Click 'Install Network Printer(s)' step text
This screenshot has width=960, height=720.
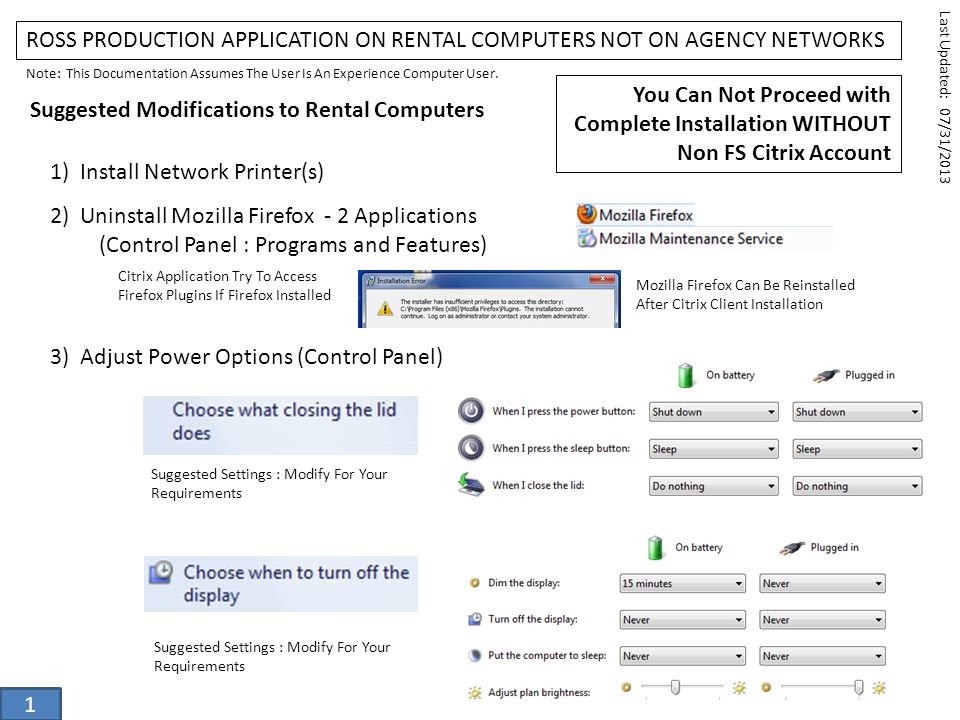coord(201,172)
